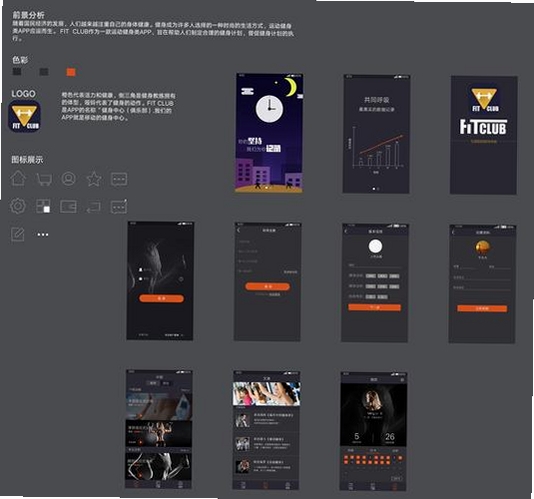Image resolution: width=534 pixels, height=499 pixels.
Task: Tap the orange rounded button on register screen
Action: (x=268, y=286)
